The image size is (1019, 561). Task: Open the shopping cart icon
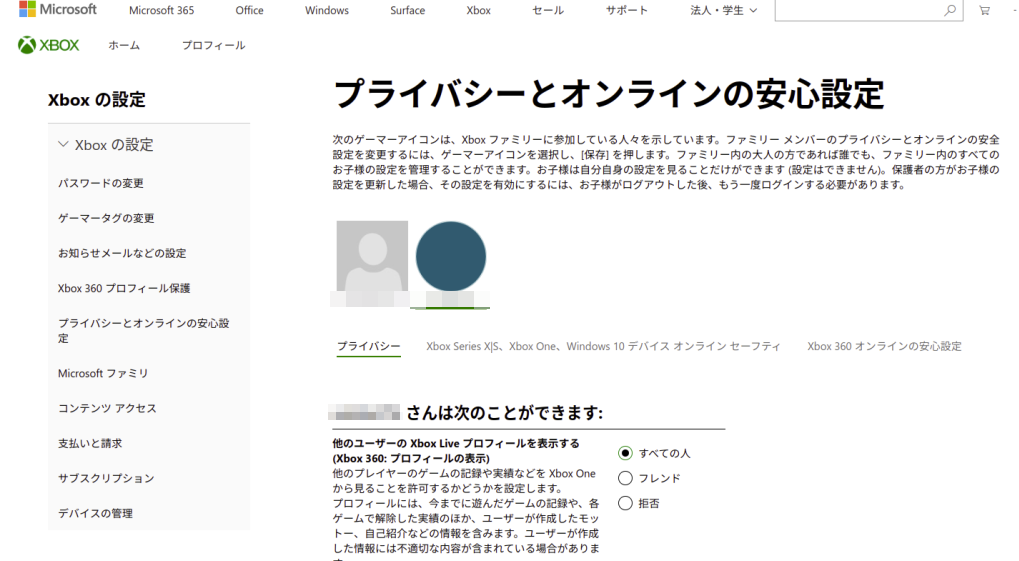tap(985, 10)
